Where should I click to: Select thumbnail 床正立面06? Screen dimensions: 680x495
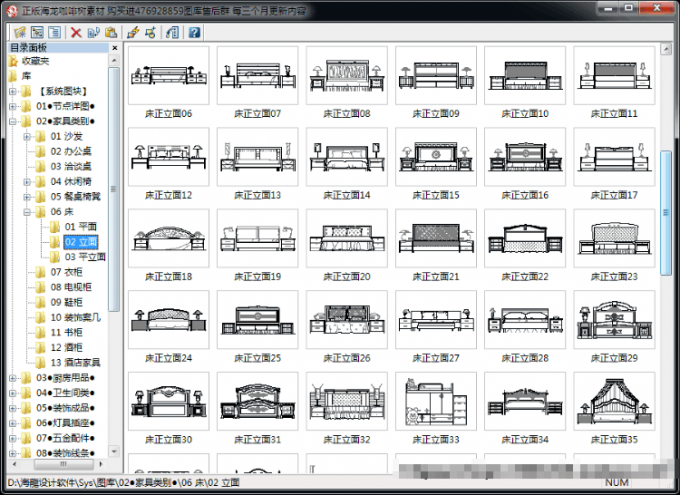coord(169,75)
